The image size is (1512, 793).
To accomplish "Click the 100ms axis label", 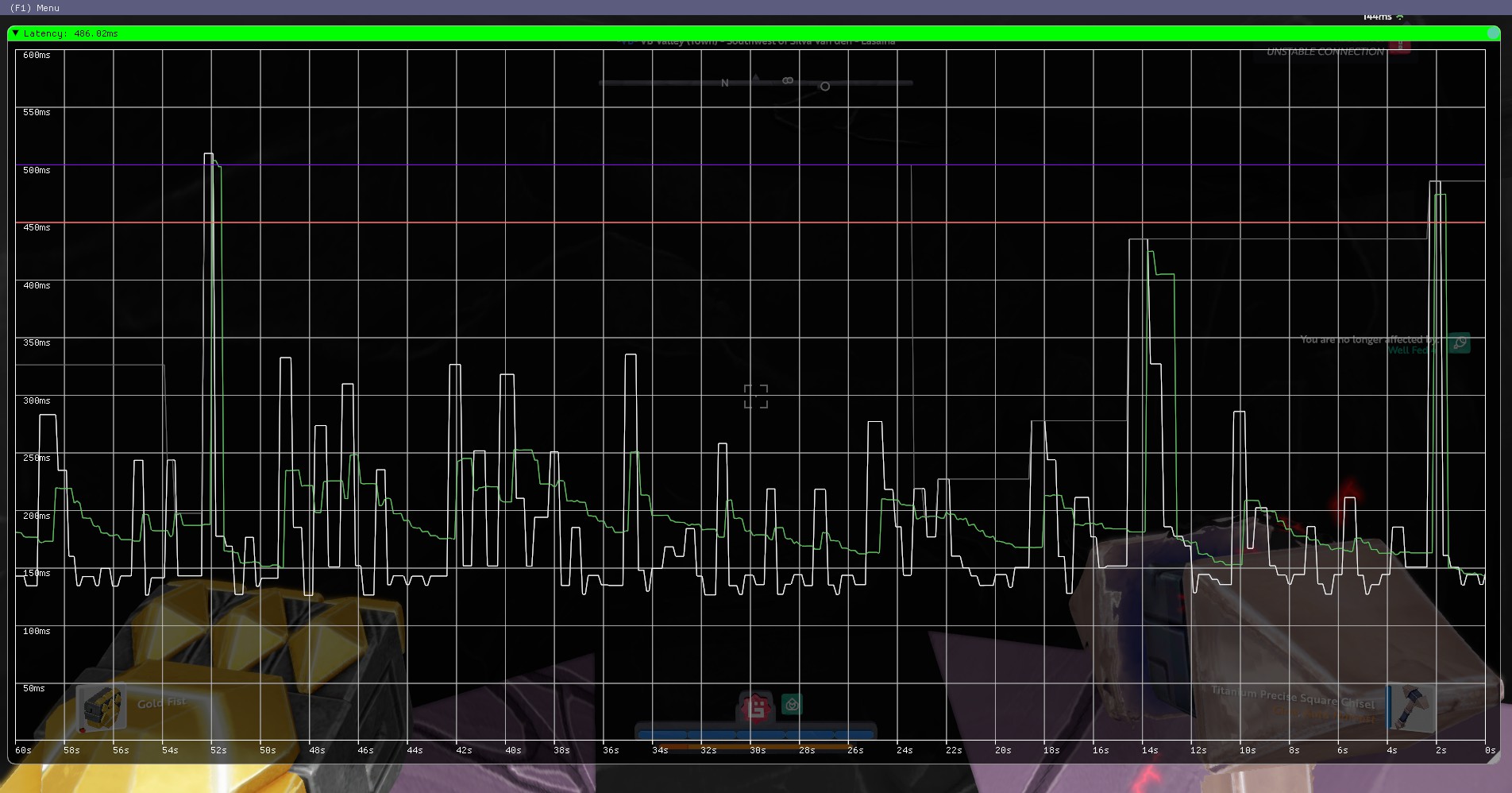I will click(x=37, y=631).
